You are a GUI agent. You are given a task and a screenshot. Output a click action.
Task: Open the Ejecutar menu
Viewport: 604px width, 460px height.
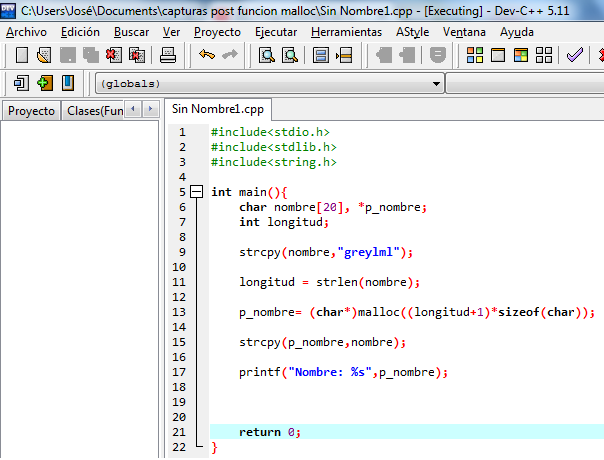276,32
